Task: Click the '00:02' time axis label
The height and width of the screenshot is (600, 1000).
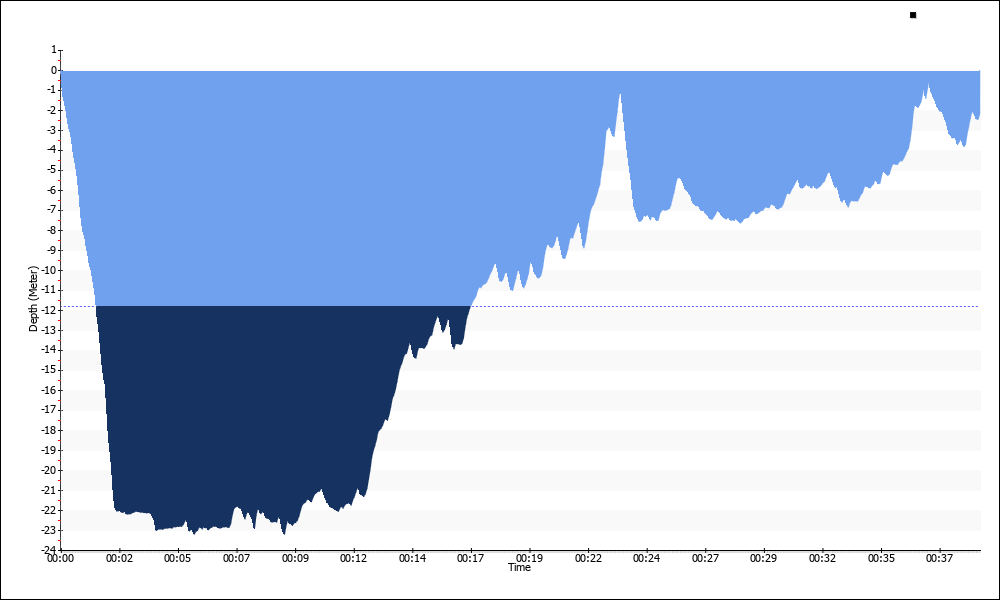Action: click(119, 559)
